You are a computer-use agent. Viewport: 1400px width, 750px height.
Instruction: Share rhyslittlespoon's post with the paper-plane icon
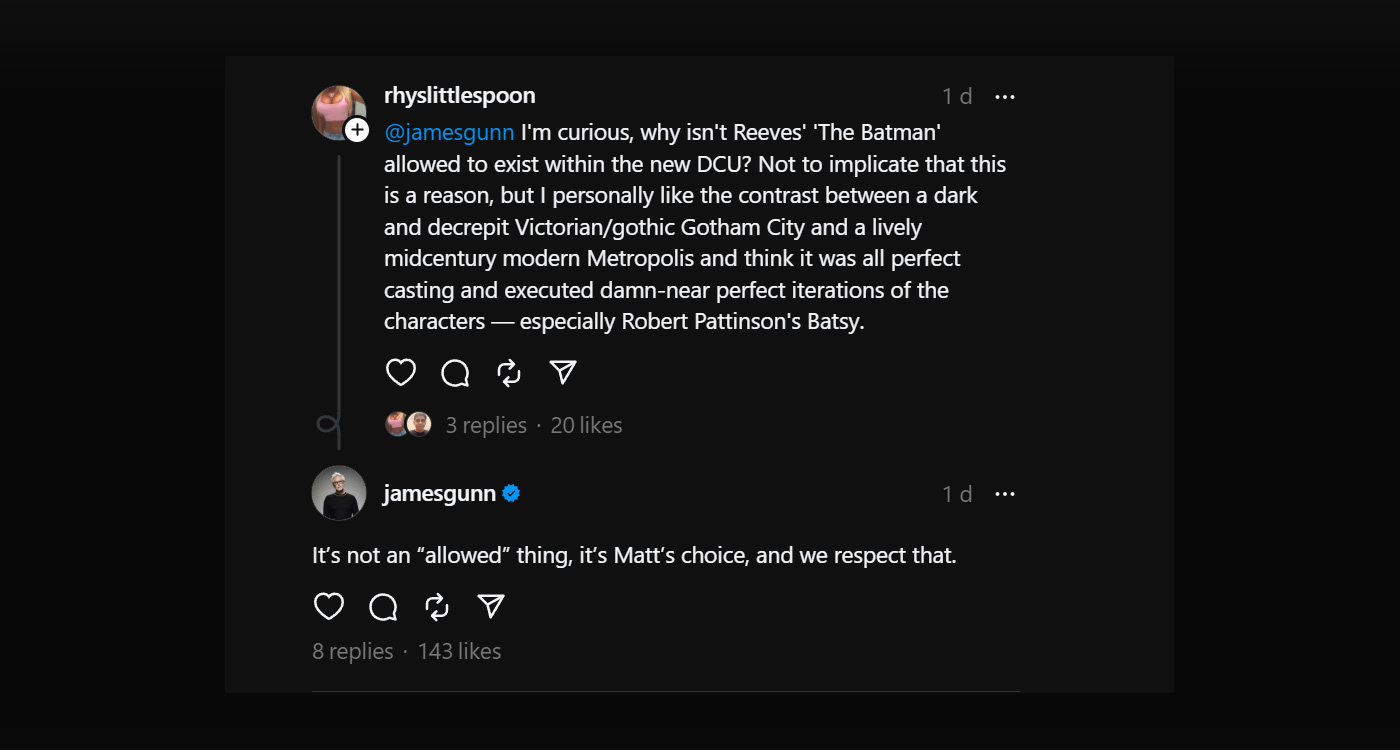pyautogui.click(x=563, y=373)
